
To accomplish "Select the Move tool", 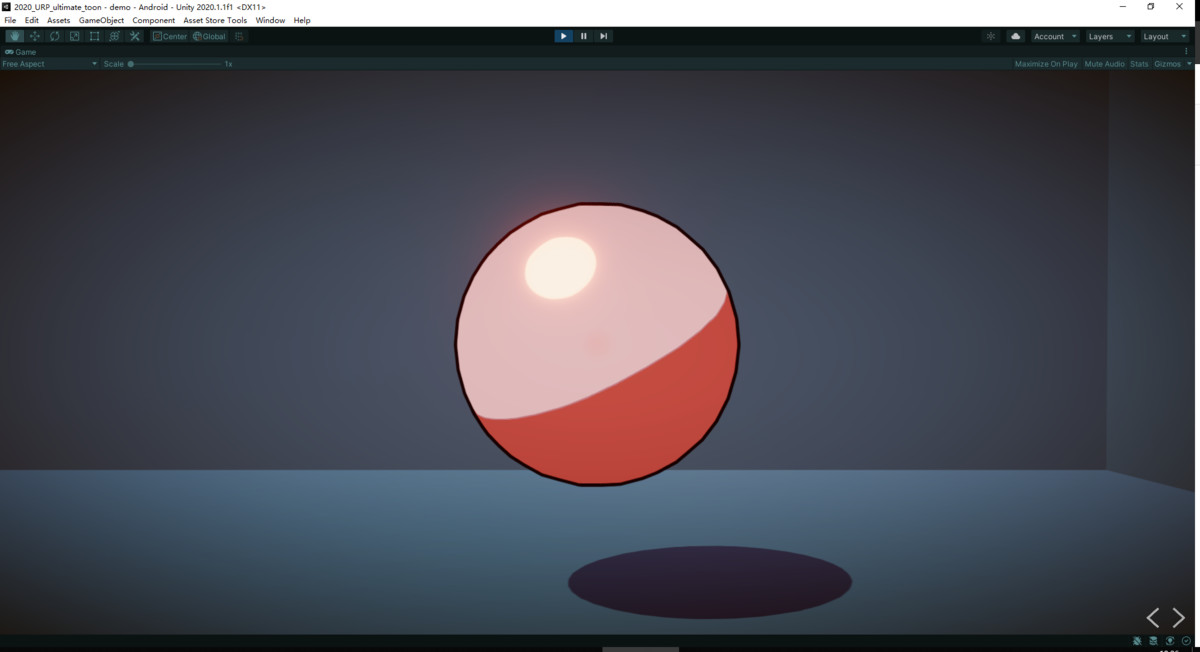I will pos(34,36).
